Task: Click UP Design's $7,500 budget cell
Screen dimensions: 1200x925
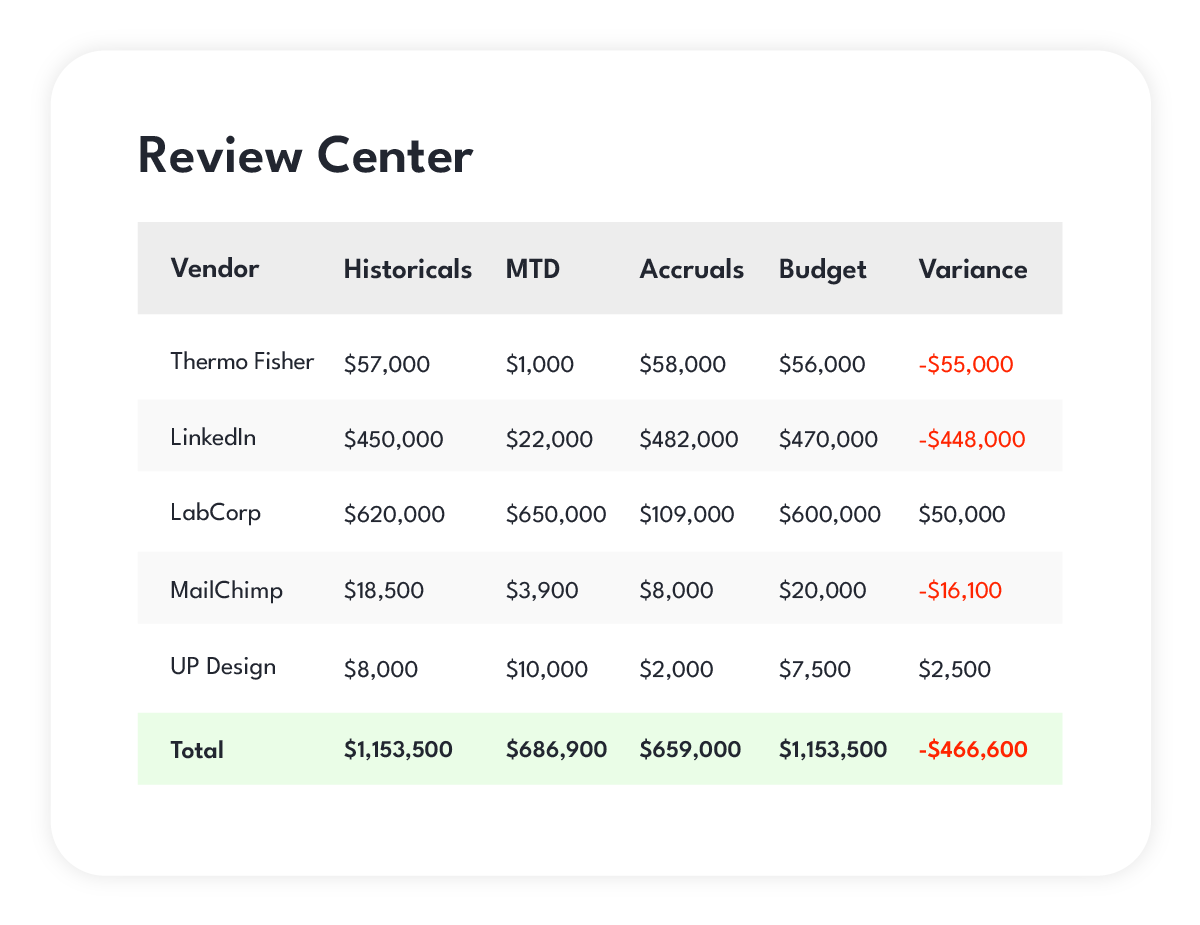Action: pyautogui.click(x=814, y=669)
